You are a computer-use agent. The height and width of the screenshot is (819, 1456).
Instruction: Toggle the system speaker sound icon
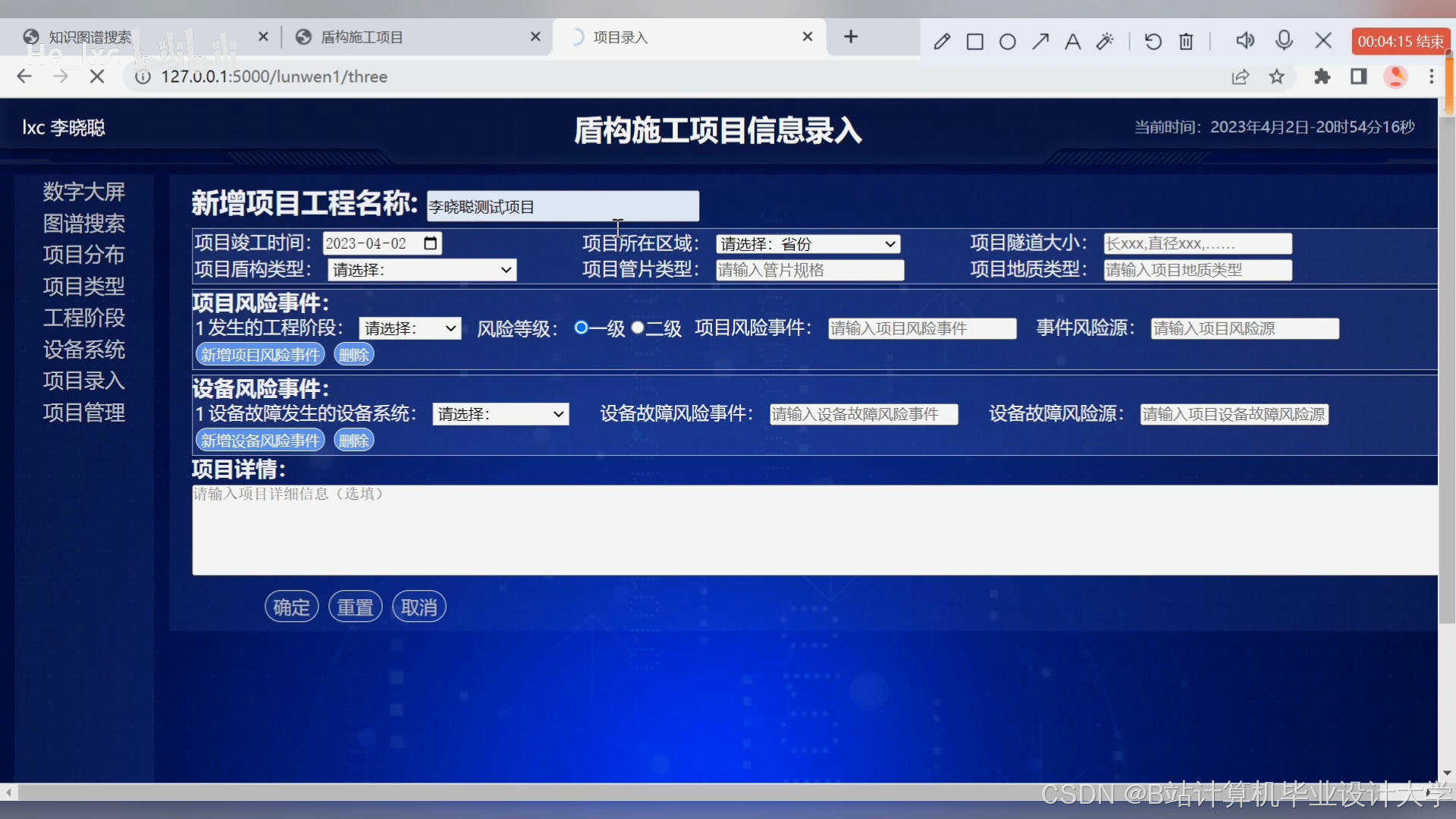click(x=1245, y=40)
